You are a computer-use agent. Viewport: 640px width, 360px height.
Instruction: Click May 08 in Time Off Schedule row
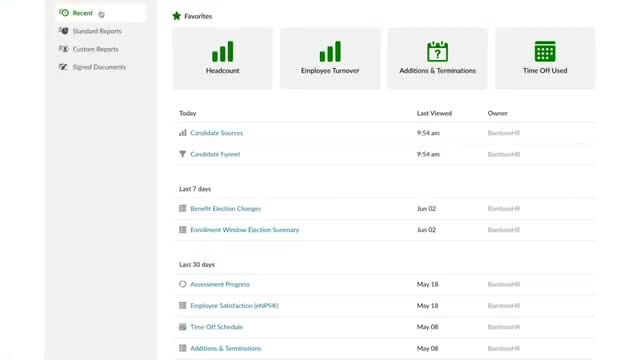[x=427, y=327]
